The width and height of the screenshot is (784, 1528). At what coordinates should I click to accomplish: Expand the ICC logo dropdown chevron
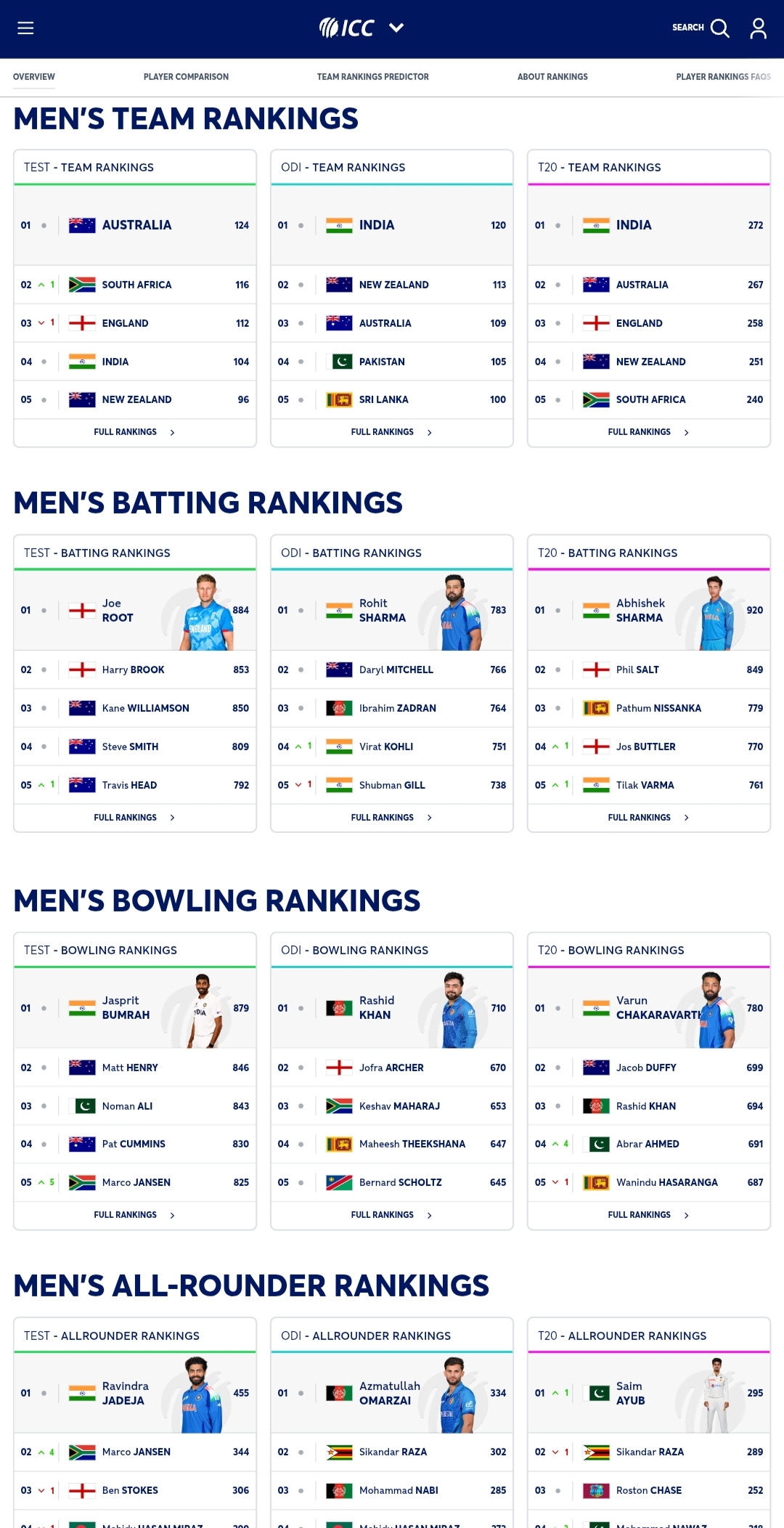(396, 28)
